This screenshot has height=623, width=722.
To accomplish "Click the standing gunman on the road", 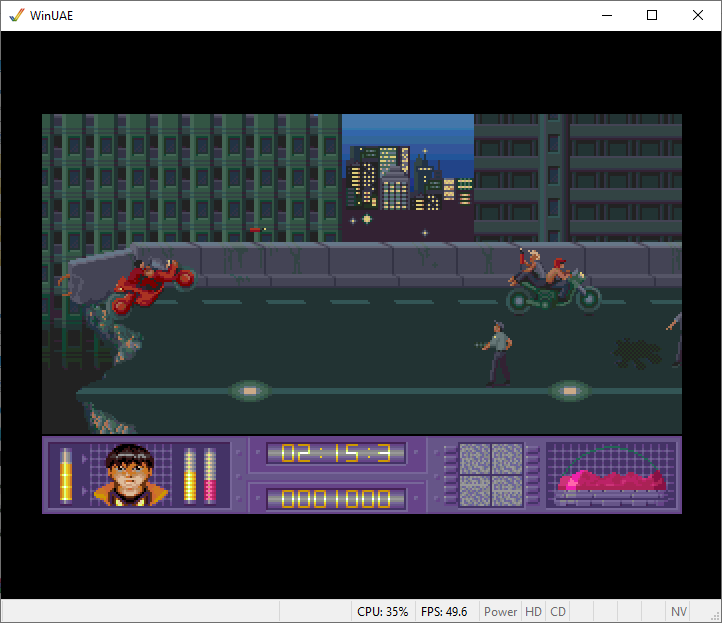I will 496,354.
